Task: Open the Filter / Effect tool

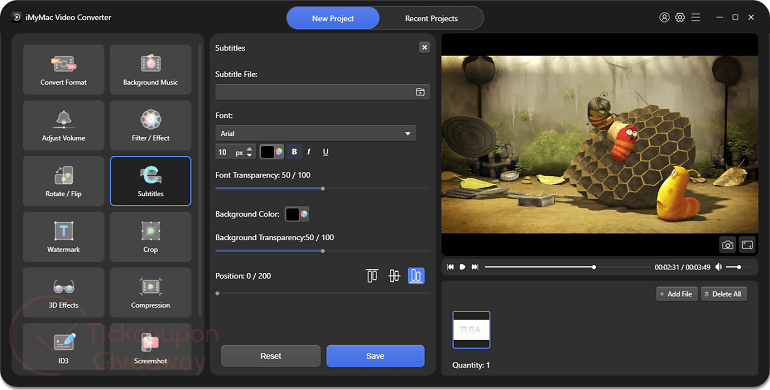Action: click(150, 125)
